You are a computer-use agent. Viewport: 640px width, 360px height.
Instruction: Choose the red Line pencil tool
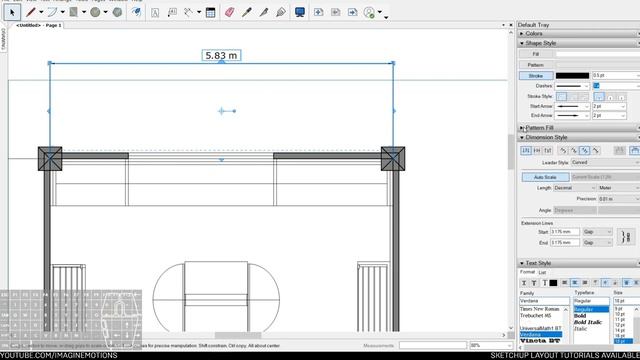tap(31, 12)
